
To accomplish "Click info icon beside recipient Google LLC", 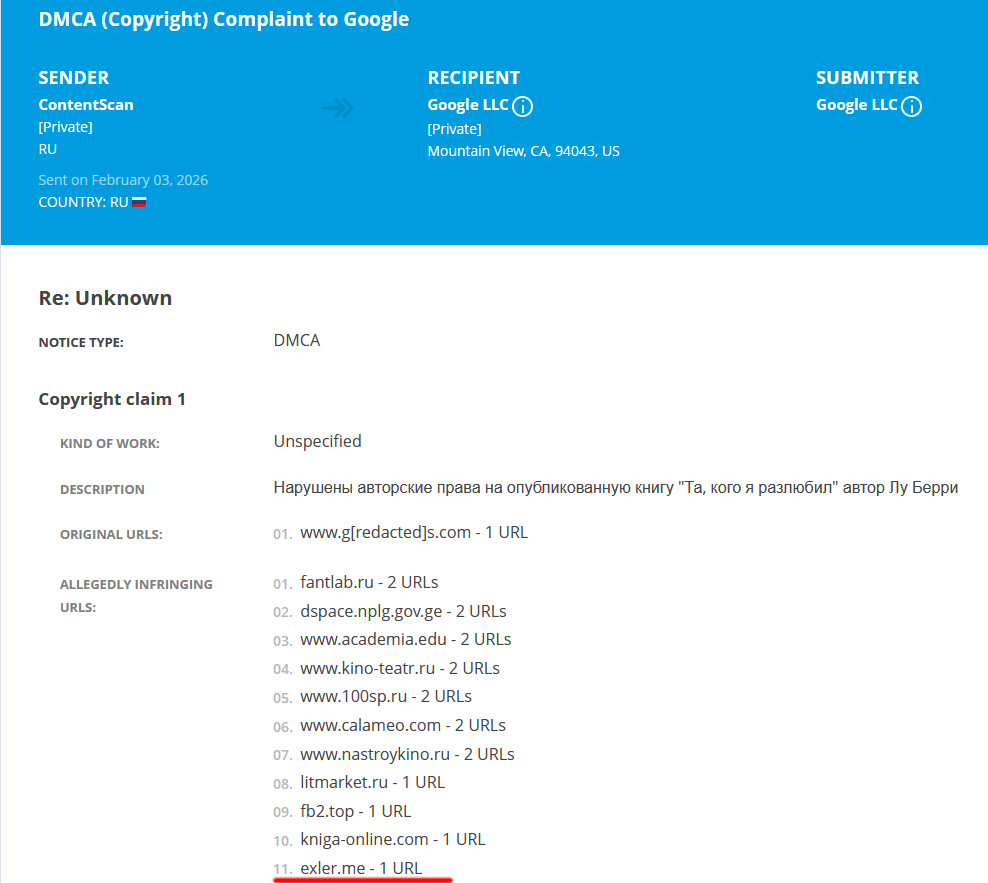I will point(523,107).
